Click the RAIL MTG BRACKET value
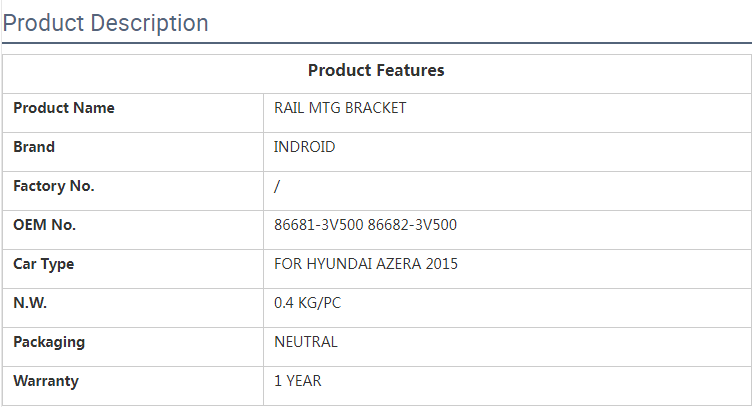 click(x=340, y=108)
